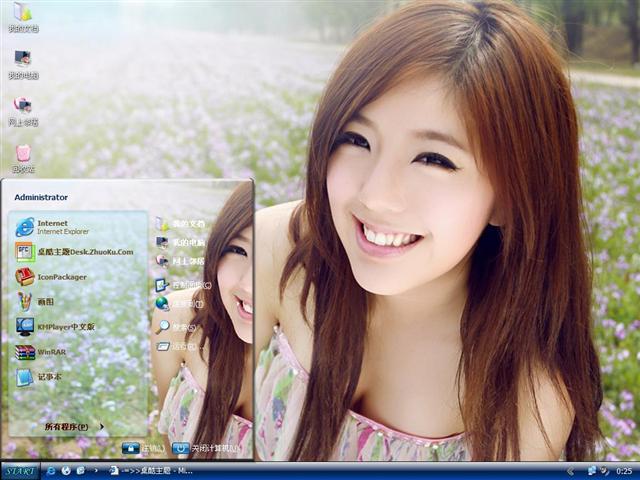Expand the quick launch overflow chevron

tap(96, 471)
